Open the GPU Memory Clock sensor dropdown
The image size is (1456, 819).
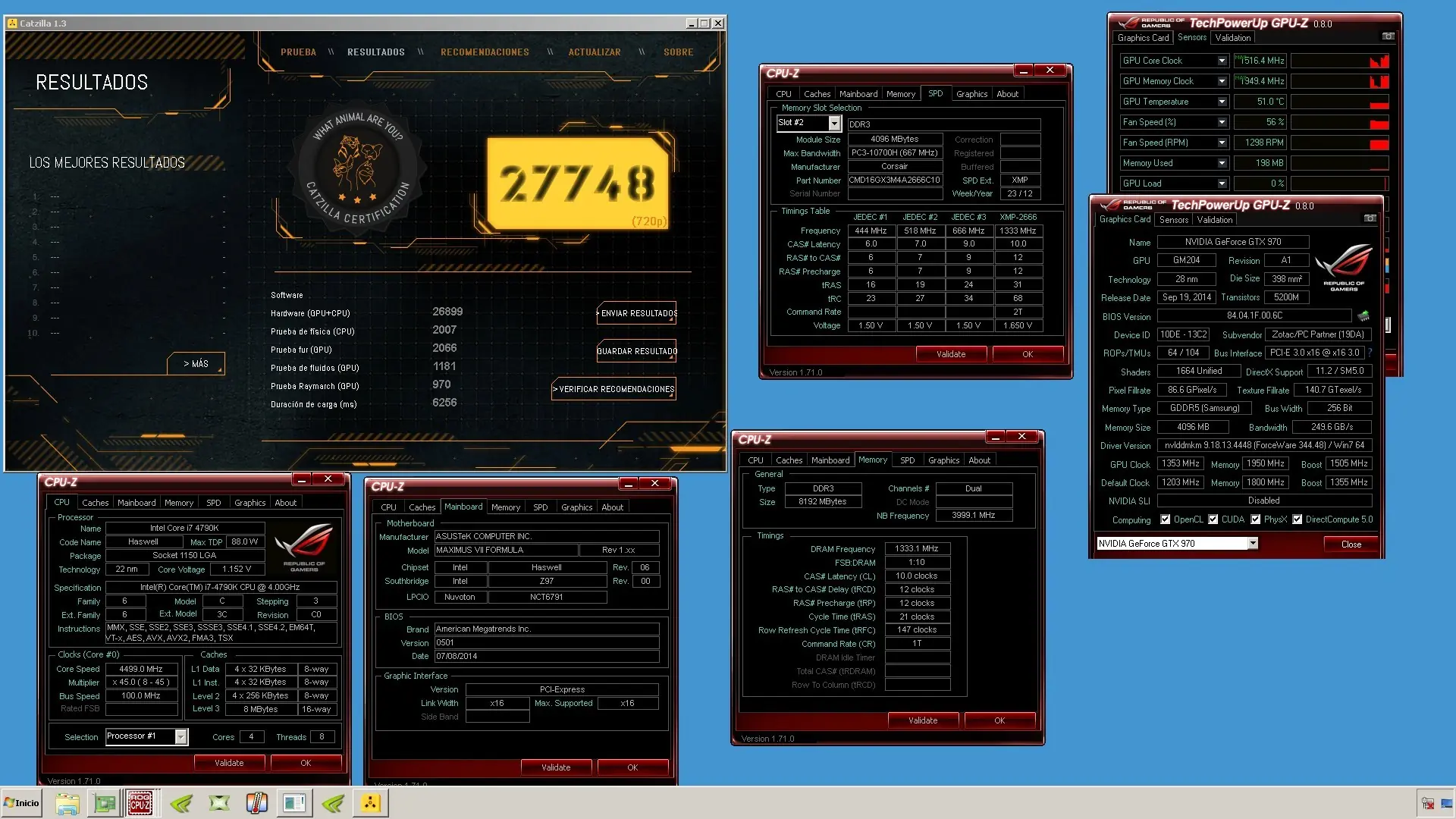tap(1222, 81)
